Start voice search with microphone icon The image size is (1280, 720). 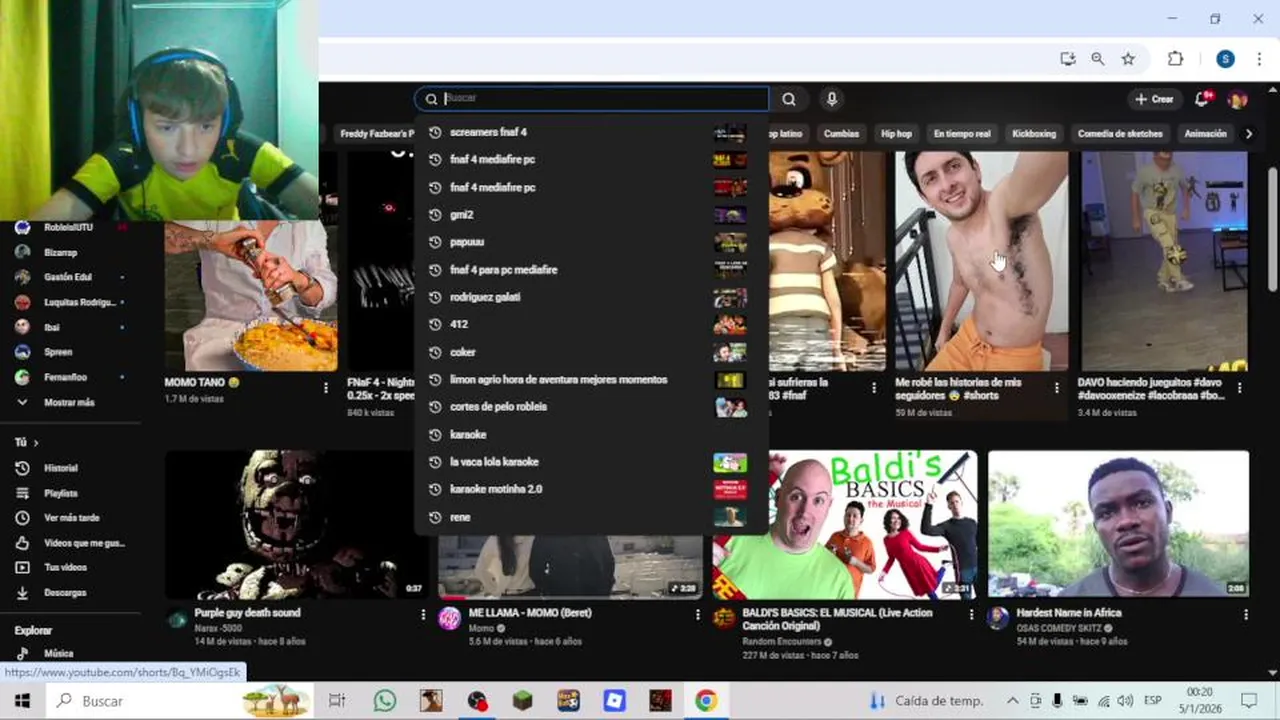831,99
